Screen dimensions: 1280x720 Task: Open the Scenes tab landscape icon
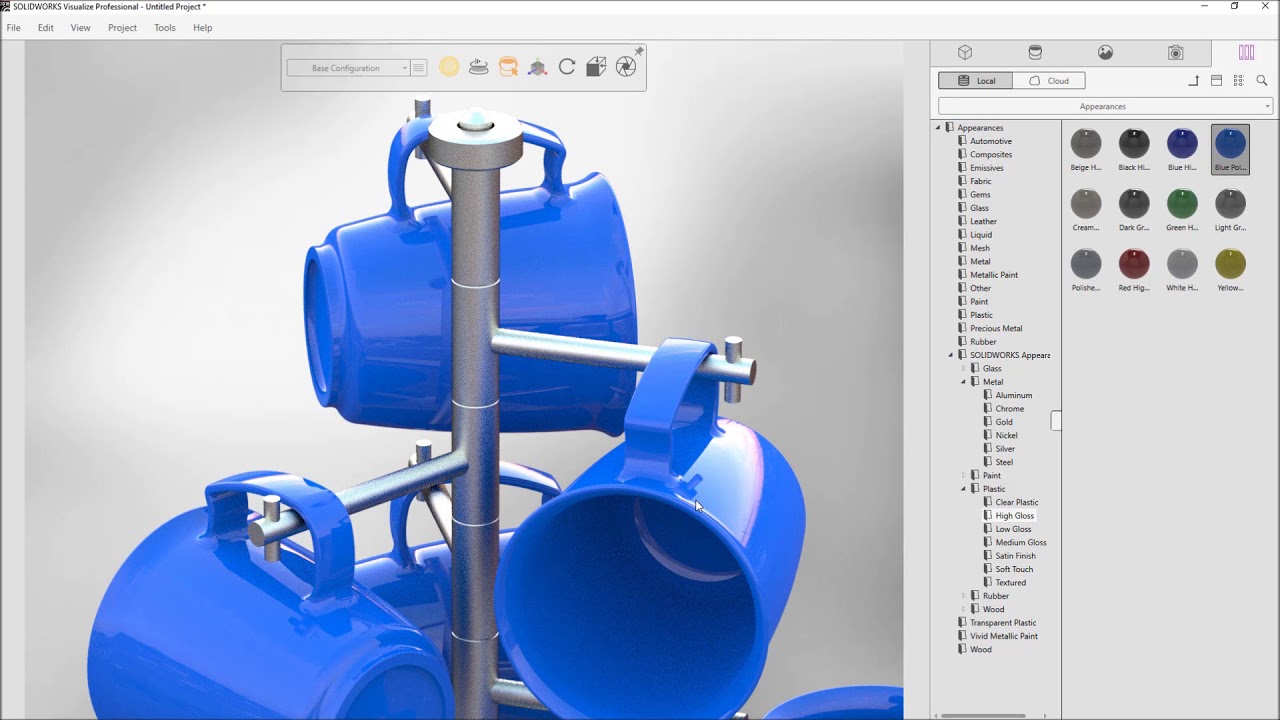pyautogui.click(x=1105, y=53)
